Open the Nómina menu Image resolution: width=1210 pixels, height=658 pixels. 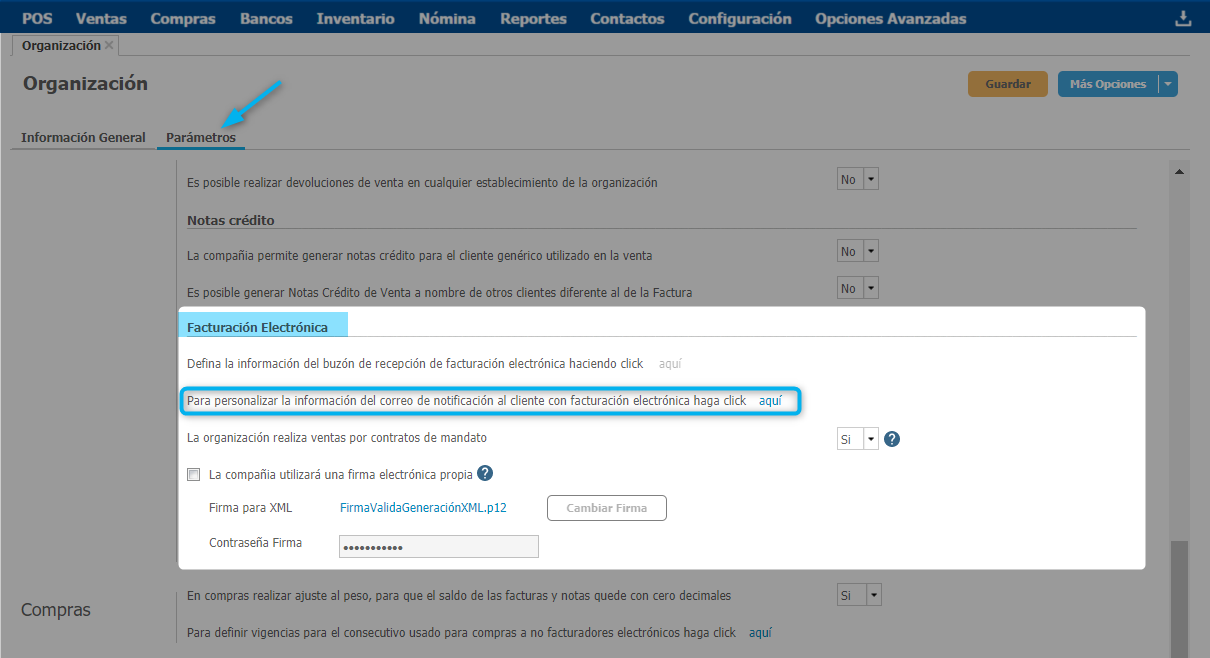coord(447,18)
